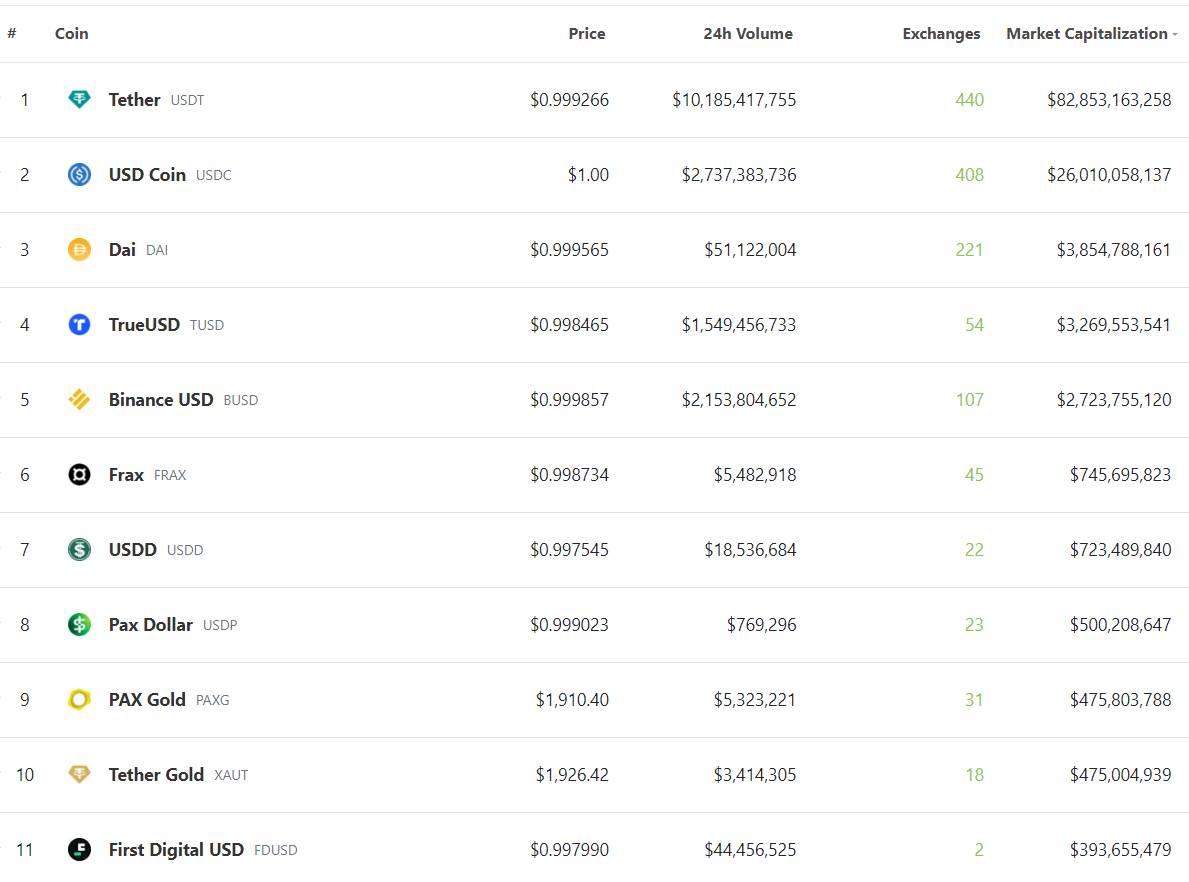
Task: Select the TUSD ticker symbol
Action: click(x=207, y=325)
